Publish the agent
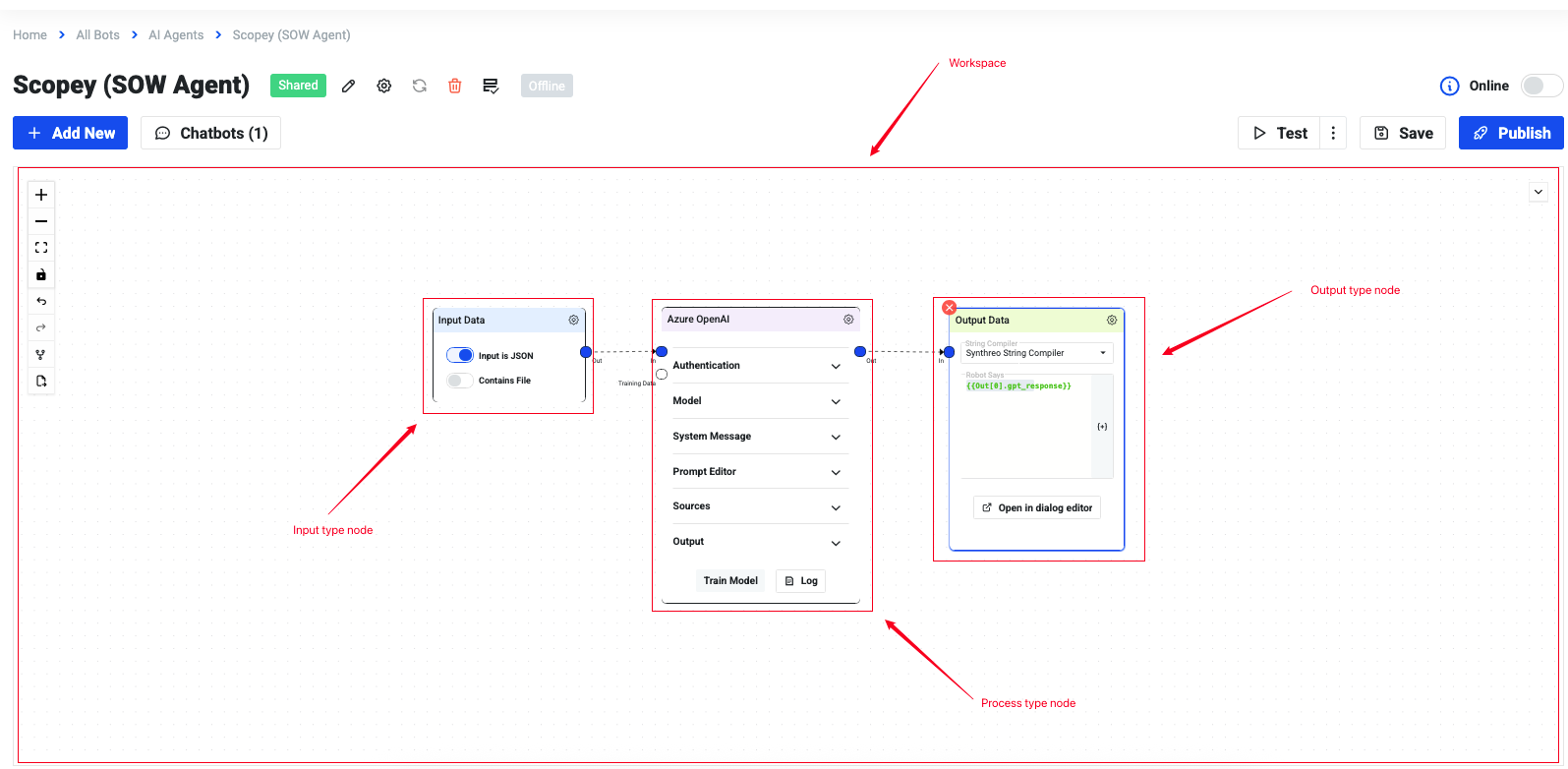This screenshot has width=1568, height=769. coord(1511,133)
